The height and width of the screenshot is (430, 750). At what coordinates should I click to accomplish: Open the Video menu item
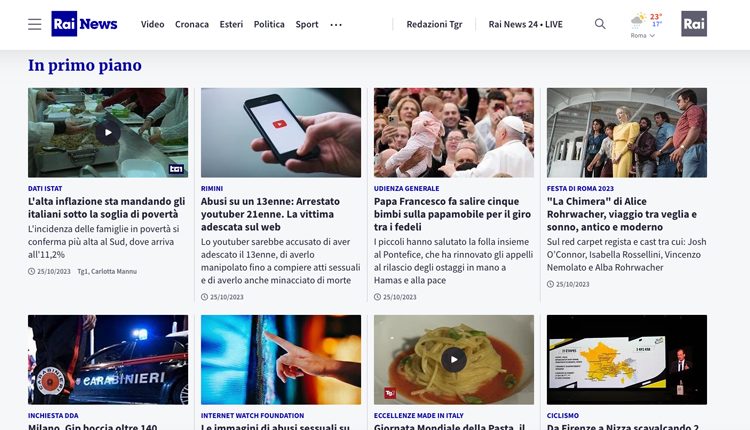pyautogui.click(x=153, y=24)
